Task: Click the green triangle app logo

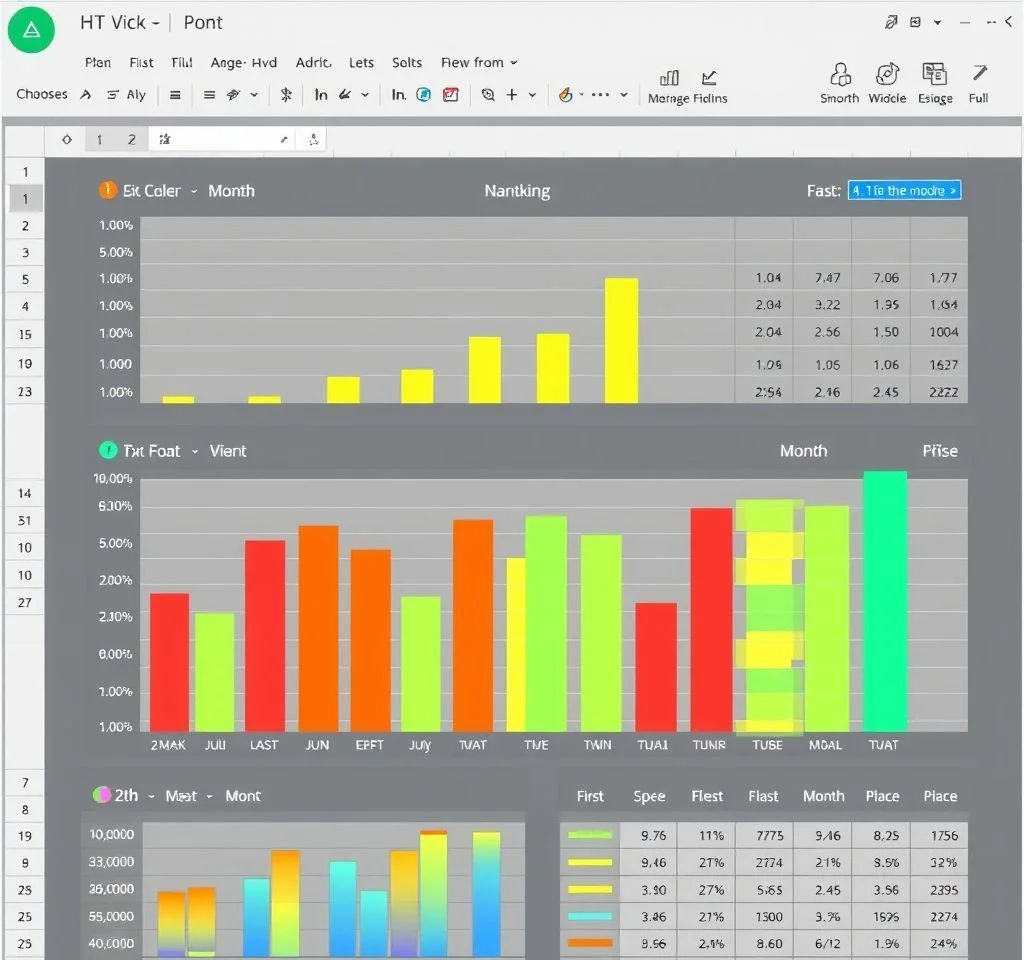Action: pyautogui.click(x=33, y=30)
